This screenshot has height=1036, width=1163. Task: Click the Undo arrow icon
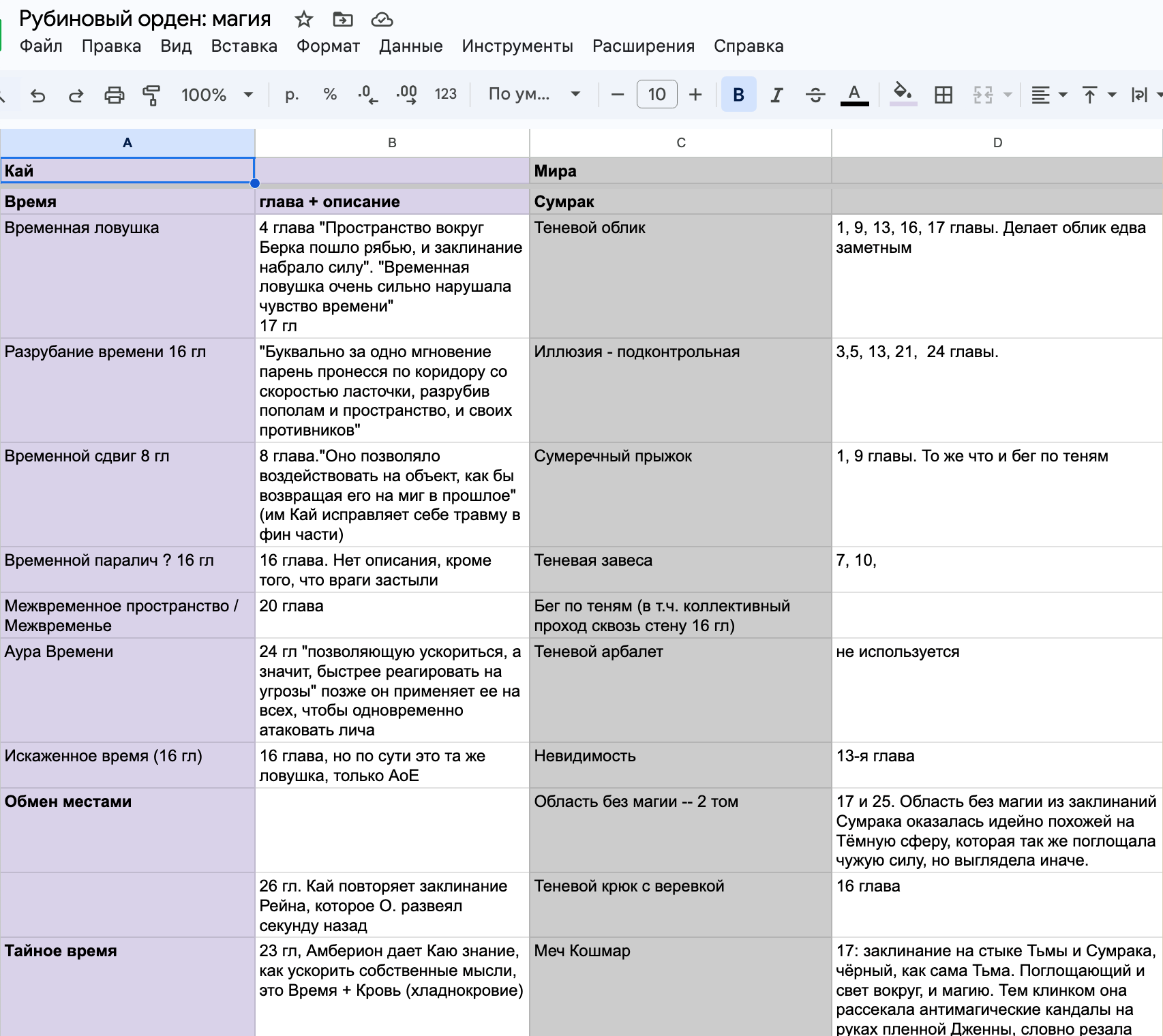(38, 95)
